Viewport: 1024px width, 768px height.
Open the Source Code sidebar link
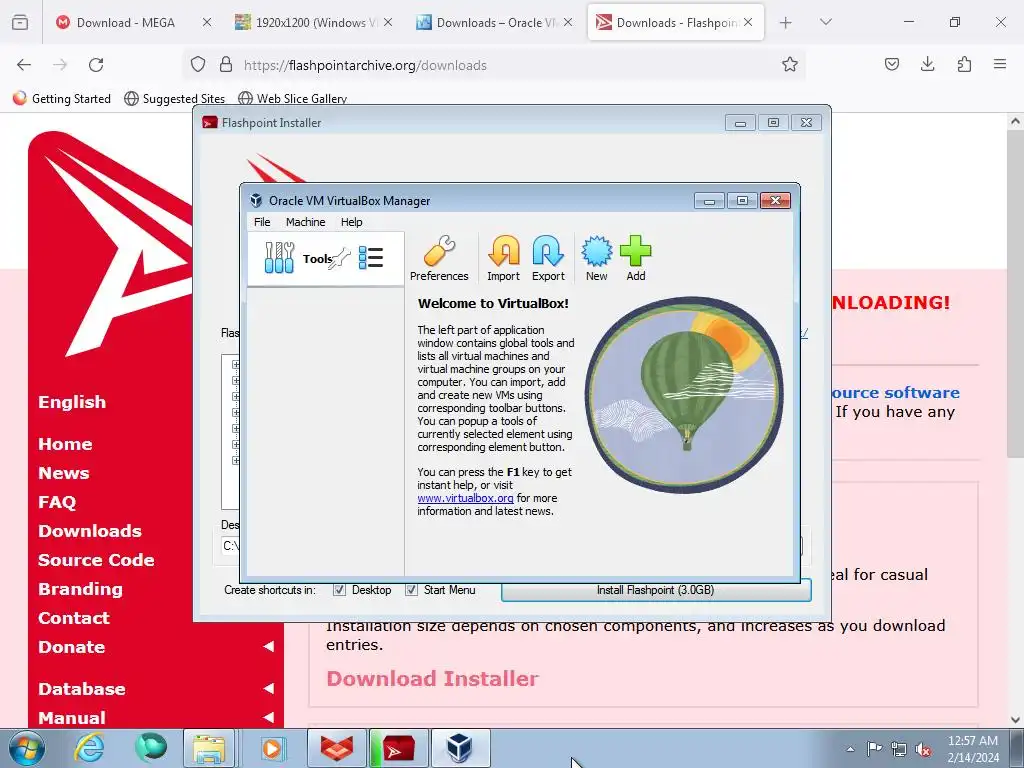click(96, 560)
